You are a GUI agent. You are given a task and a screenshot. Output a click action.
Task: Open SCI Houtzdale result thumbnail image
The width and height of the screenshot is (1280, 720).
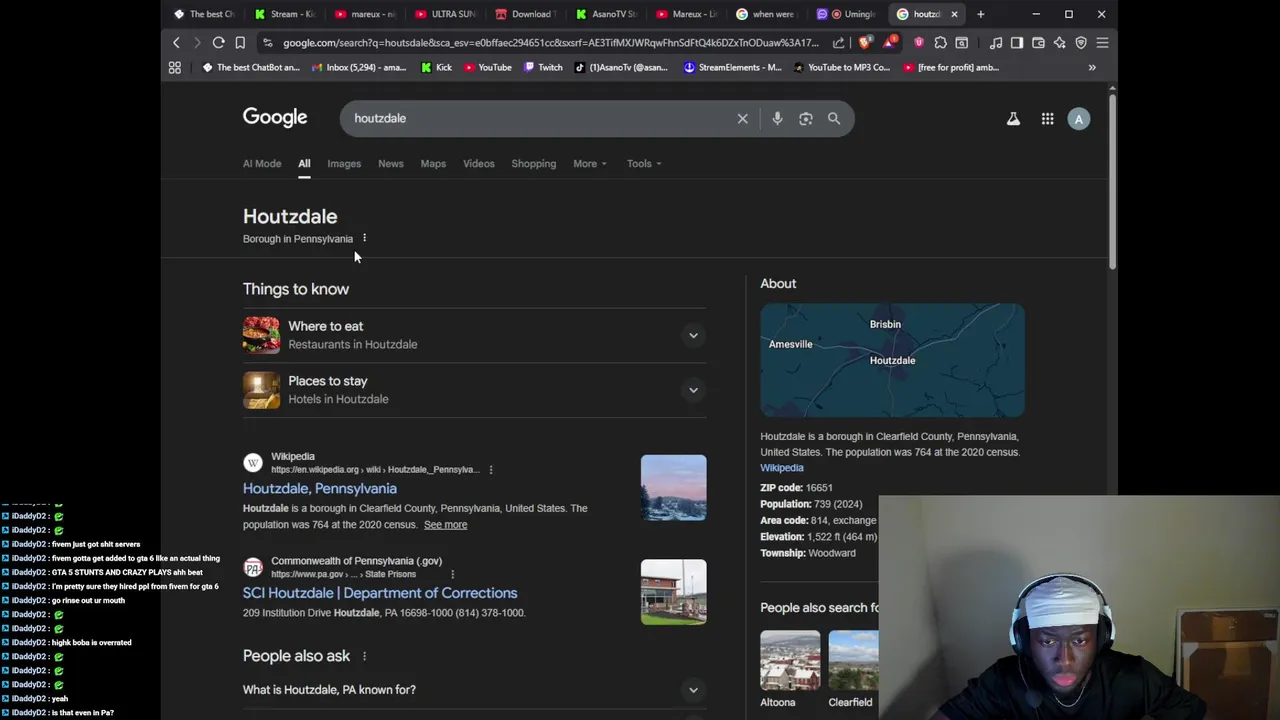tap(673, 592)
